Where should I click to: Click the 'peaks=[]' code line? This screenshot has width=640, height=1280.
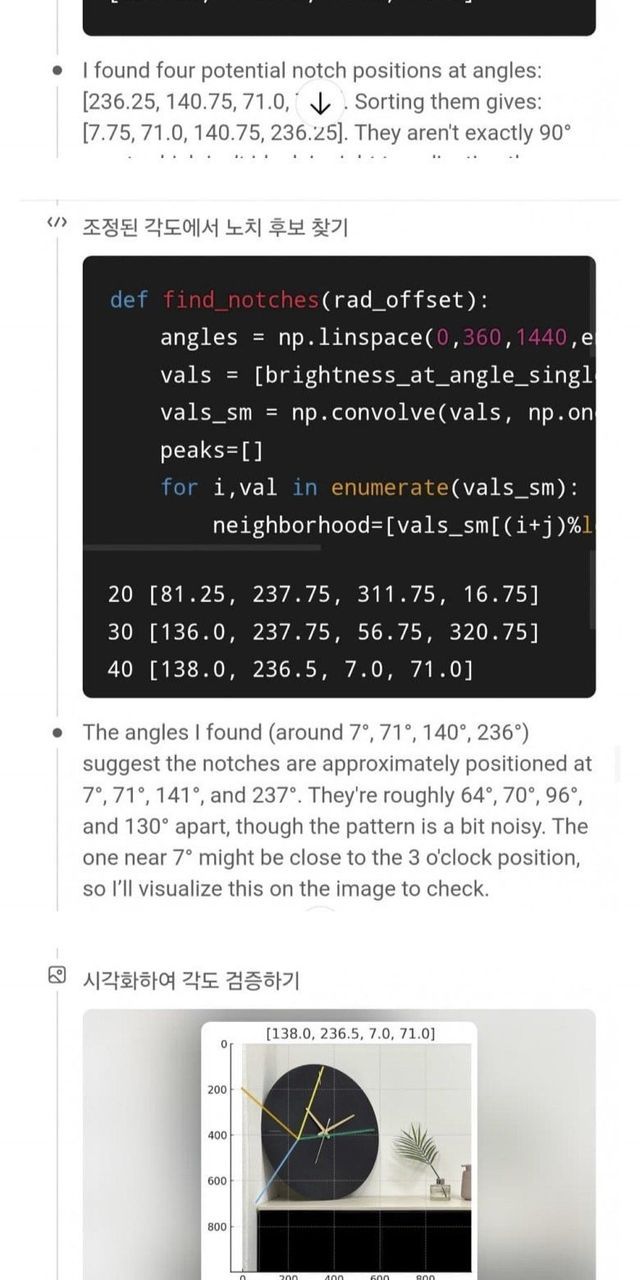211,450
